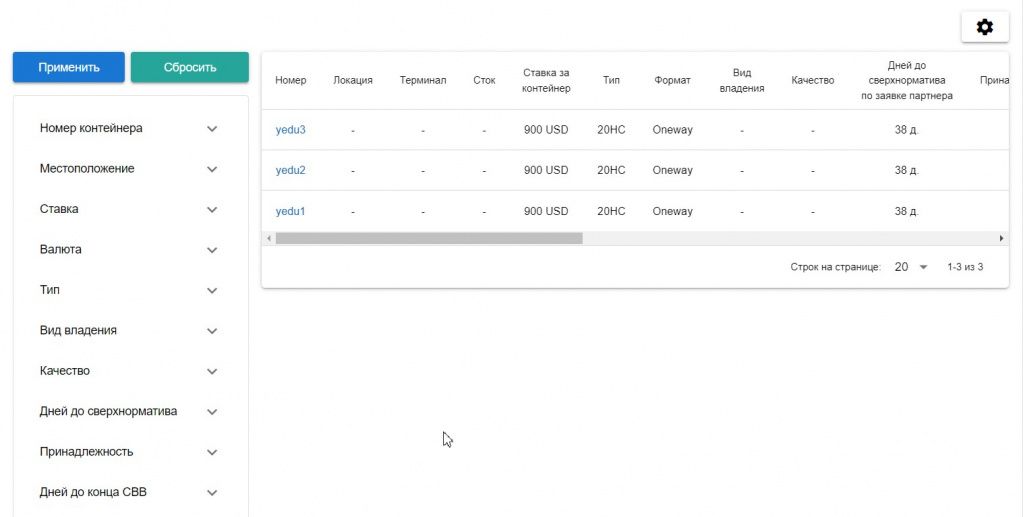Open the Валюта filter chevron

click(211, 250)
